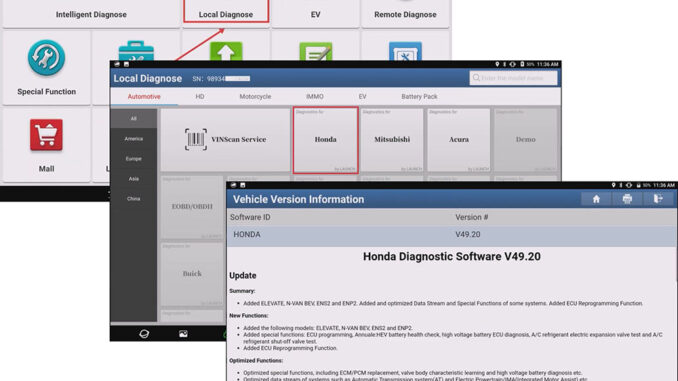
Task: Click the home icon in Vehicle Version Information
Action: [x=596, y=199]
